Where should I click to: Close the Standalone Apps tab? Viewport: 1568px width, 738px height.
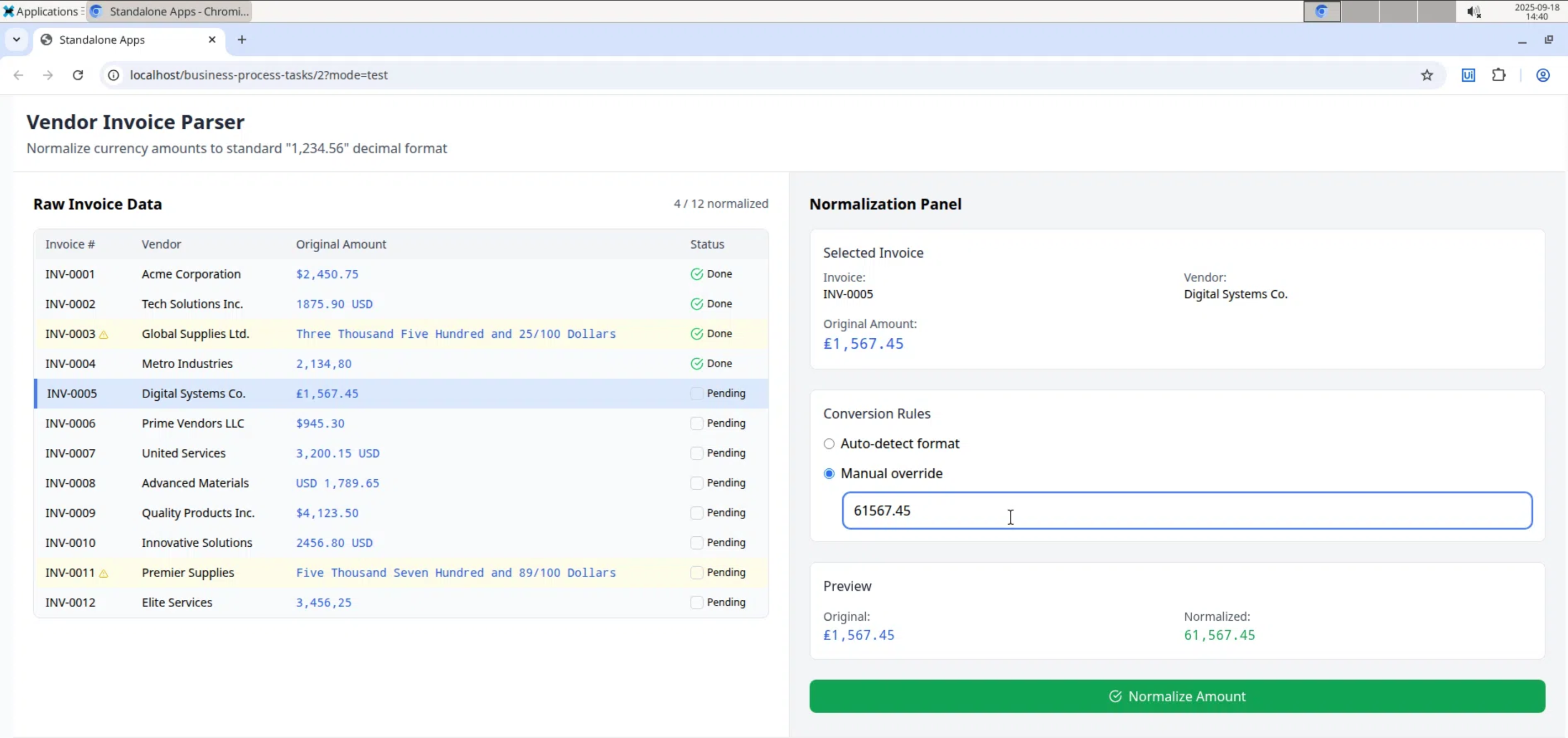point(212,40)
